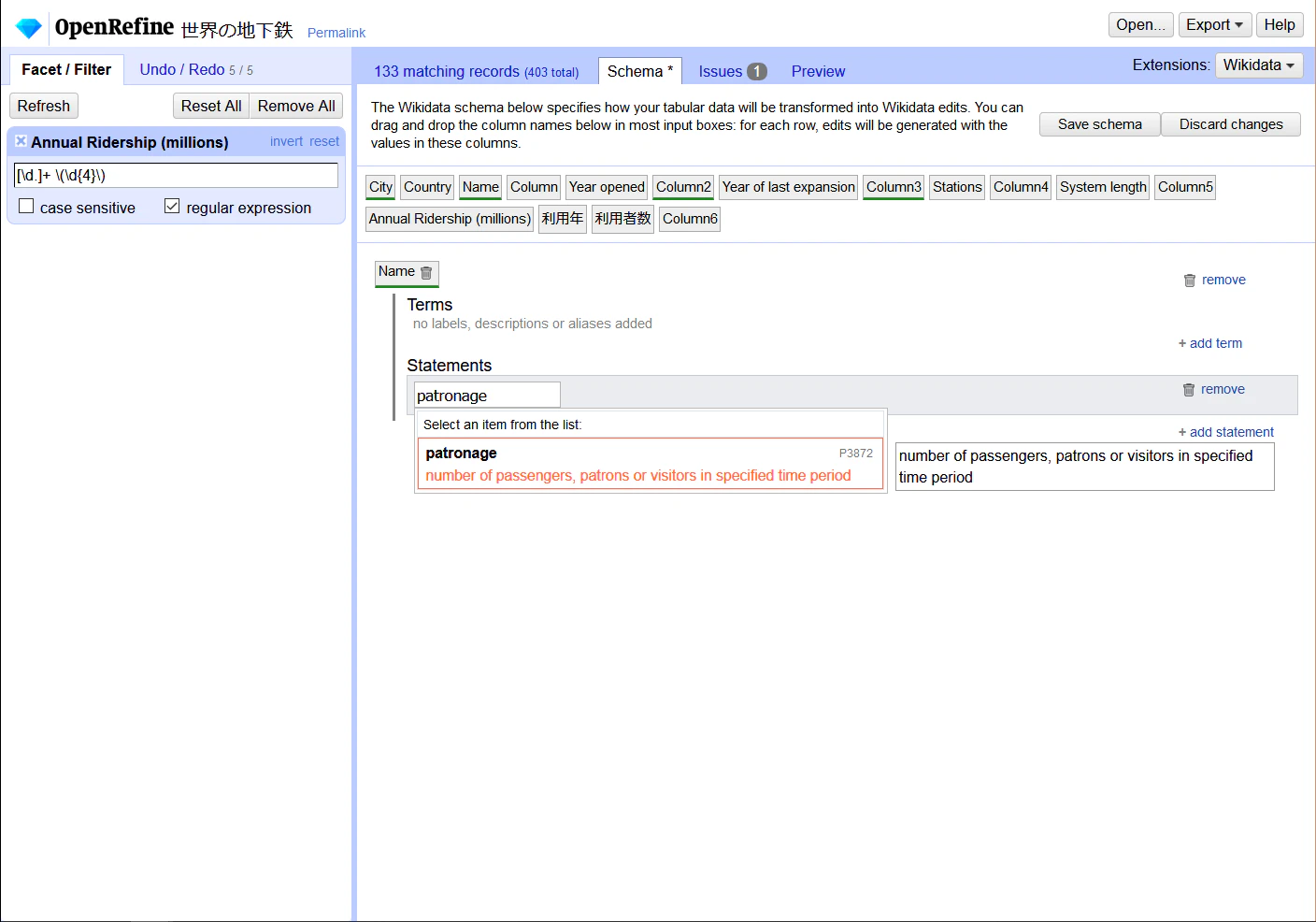Viewport: 1316px width, 922px height.
Task: Select the plain Column chip after Name
Action: 534,187
